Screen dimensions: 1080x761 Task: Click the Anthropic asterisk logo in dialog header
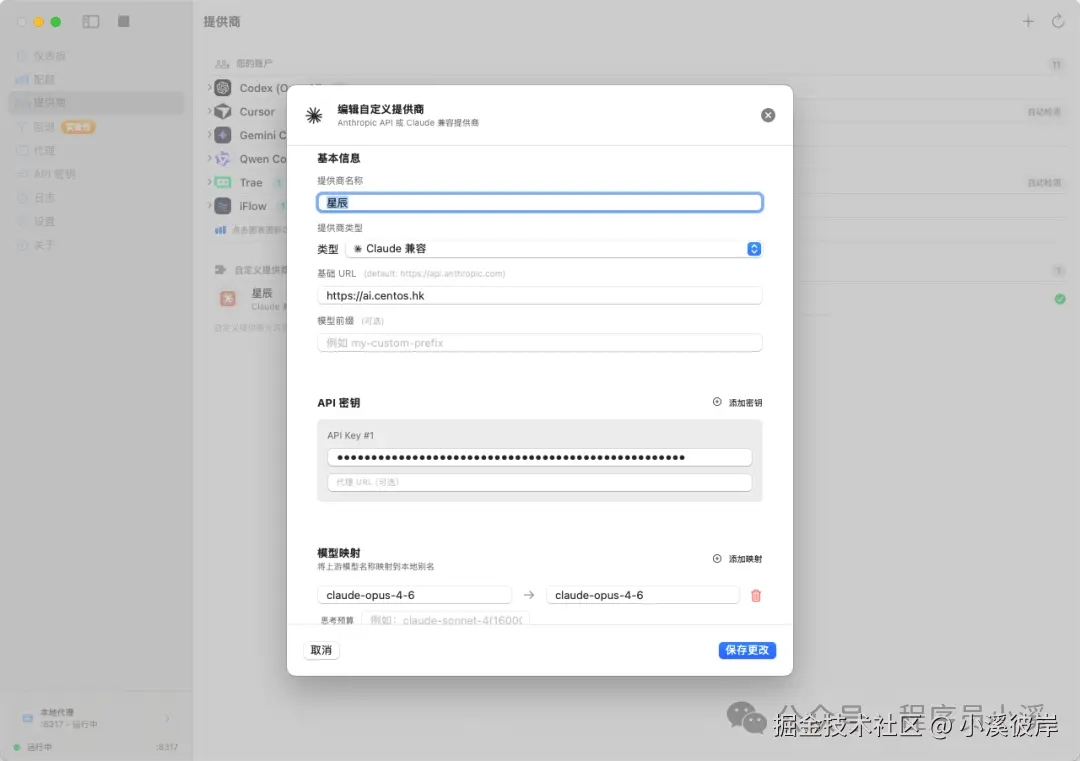(x=314, y=115)
